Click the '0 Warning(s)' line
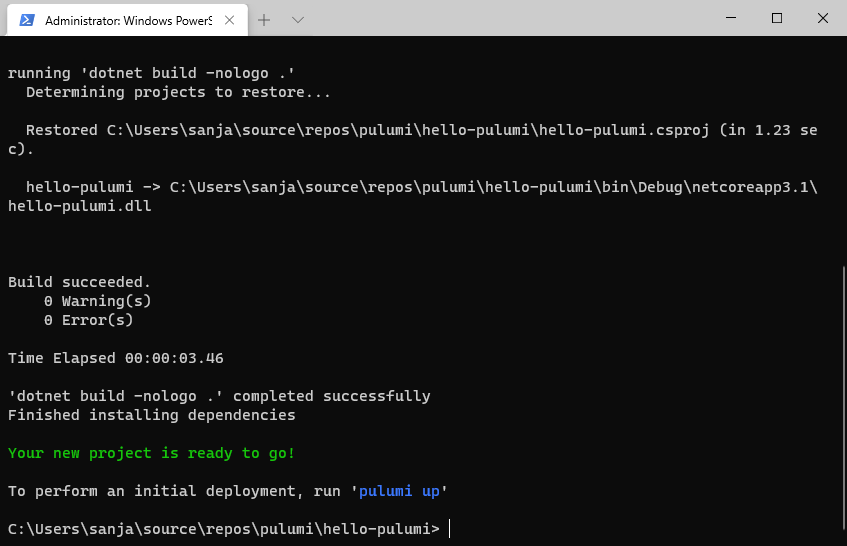The width and height of the screenshot is (847, 546). click(97, 301)
